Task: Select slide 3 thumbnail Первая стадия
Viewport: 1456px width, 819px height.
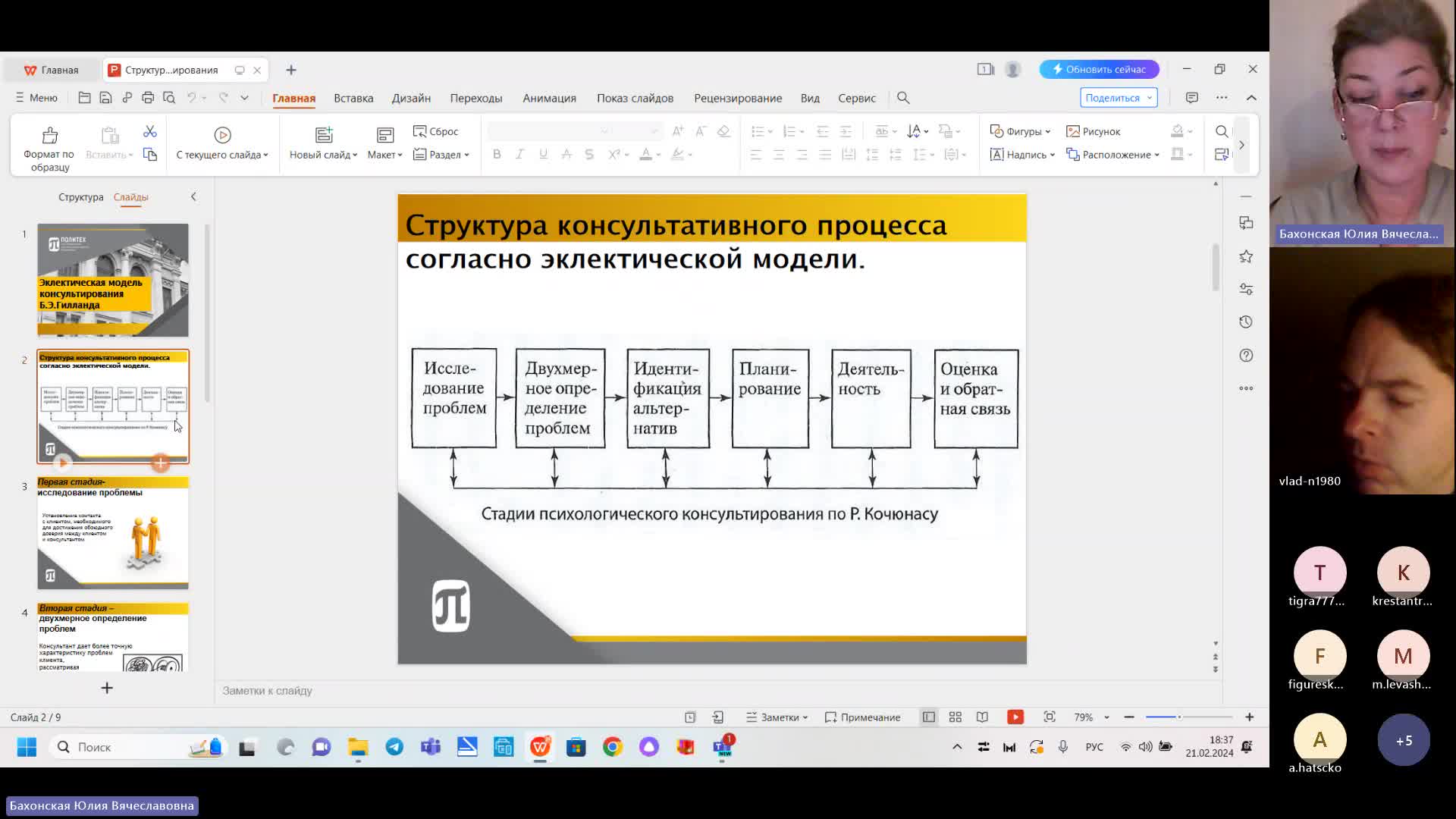Action: [x=113, y=532]
